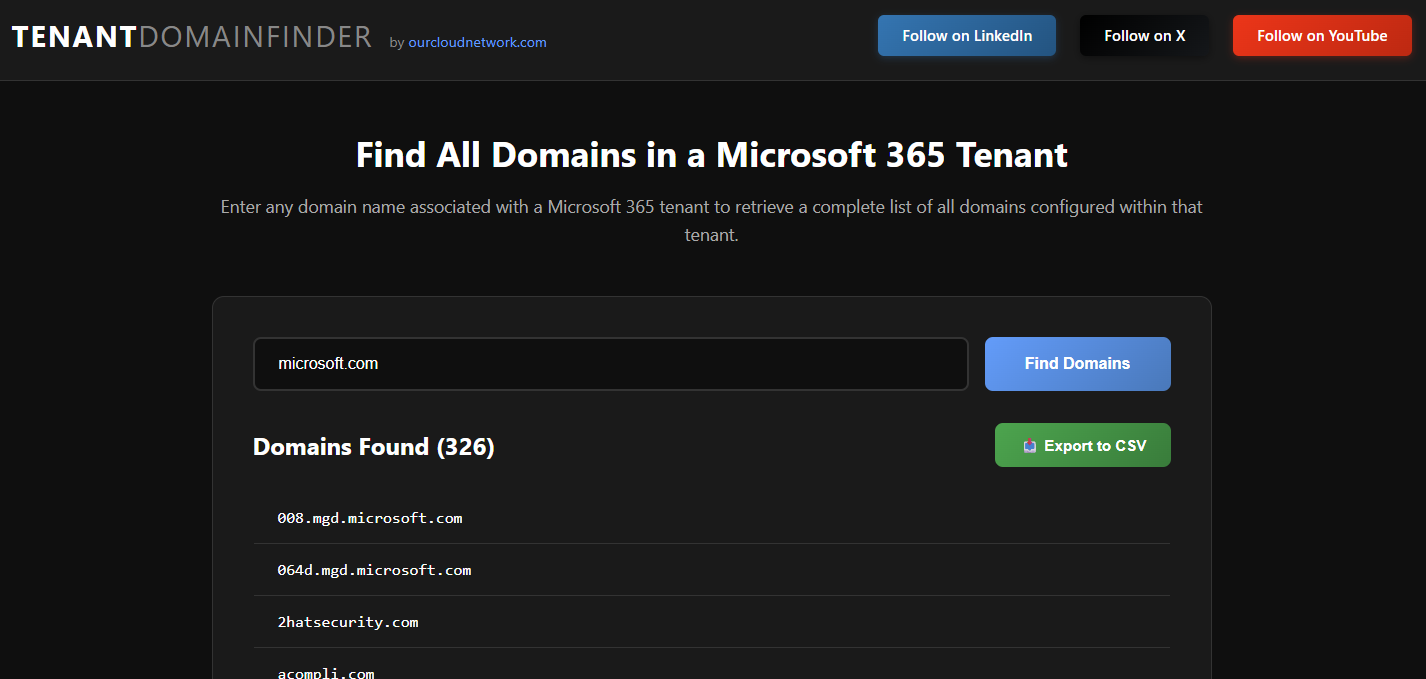Click the 2hatsecurity.com domain entry
1426x679 pixels.
[348, 622]
